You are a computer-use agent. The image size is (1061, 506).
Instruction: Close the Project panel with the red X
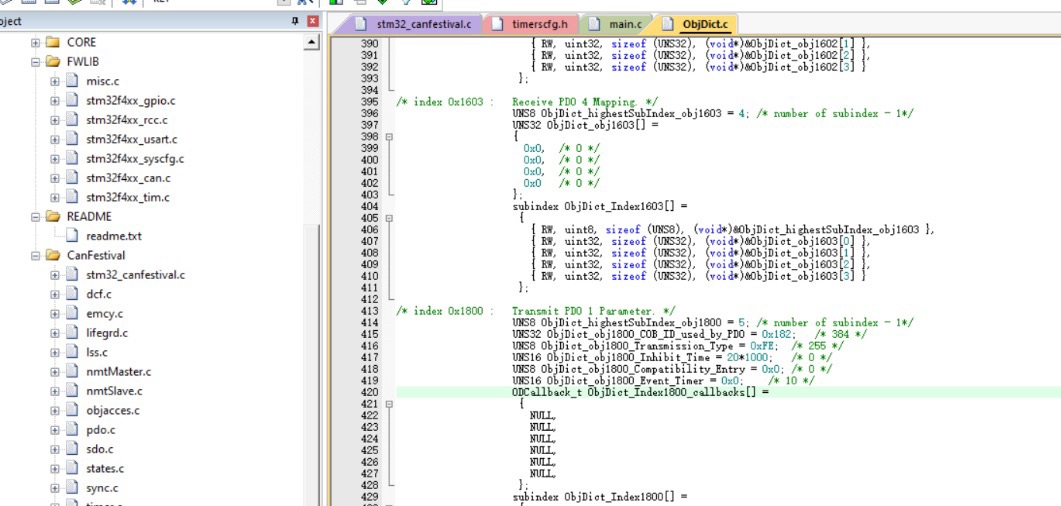312,21
